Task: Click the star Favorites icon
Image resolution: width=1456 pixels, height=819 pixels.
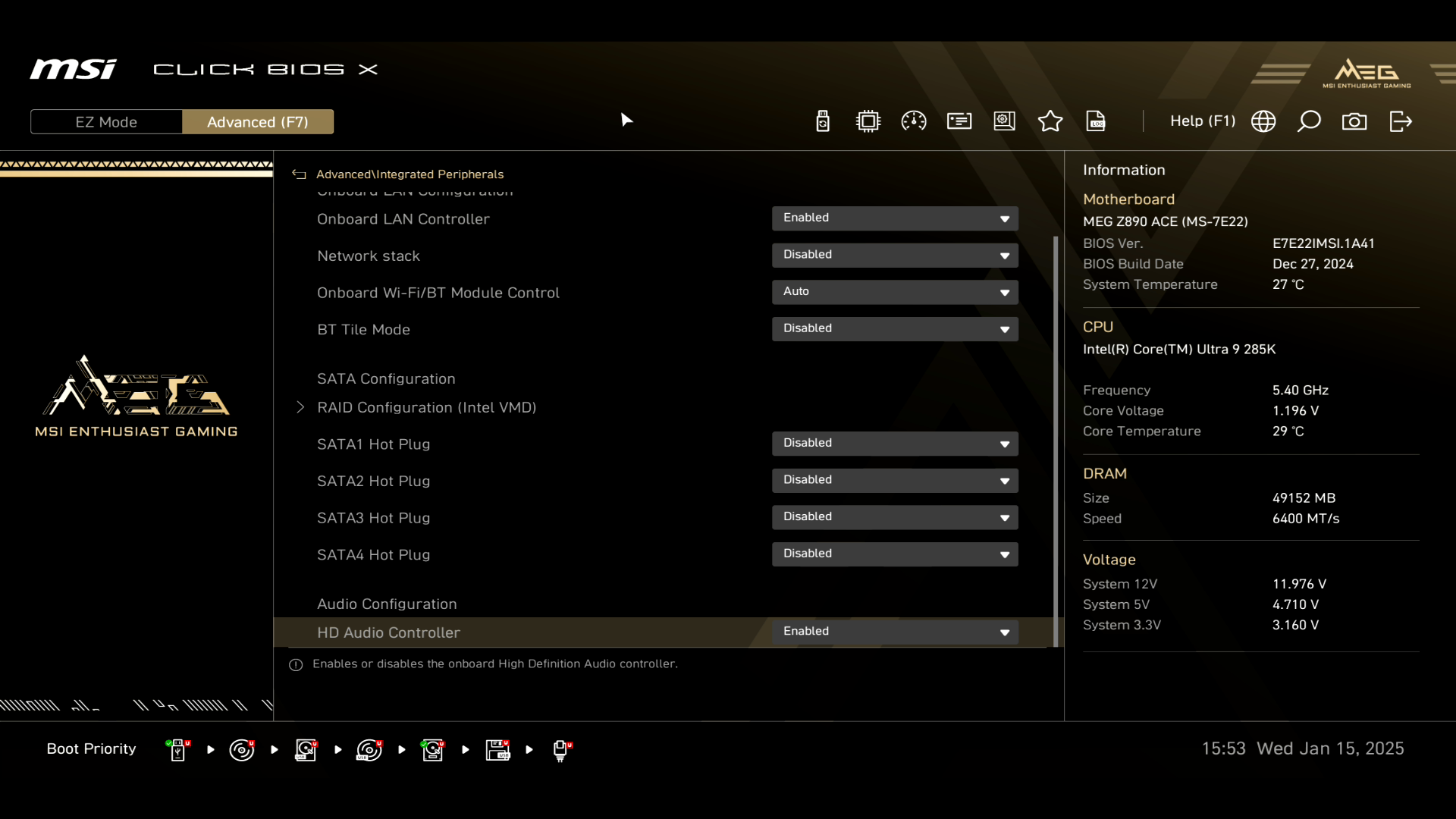Action: (1050, 121)
